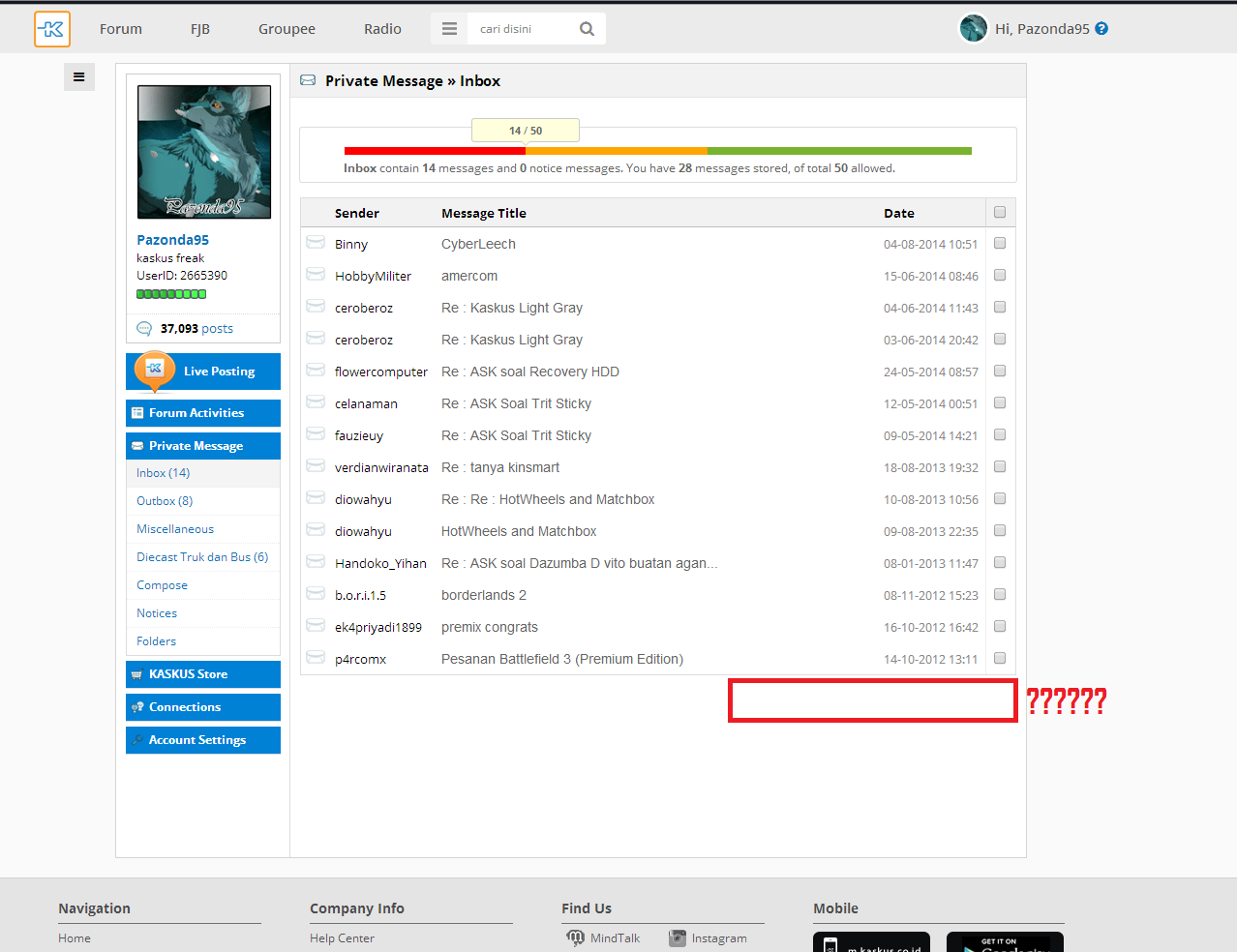
Task: Click envelope icon beside p4rcomx row
Action: (x=316, y=657)
